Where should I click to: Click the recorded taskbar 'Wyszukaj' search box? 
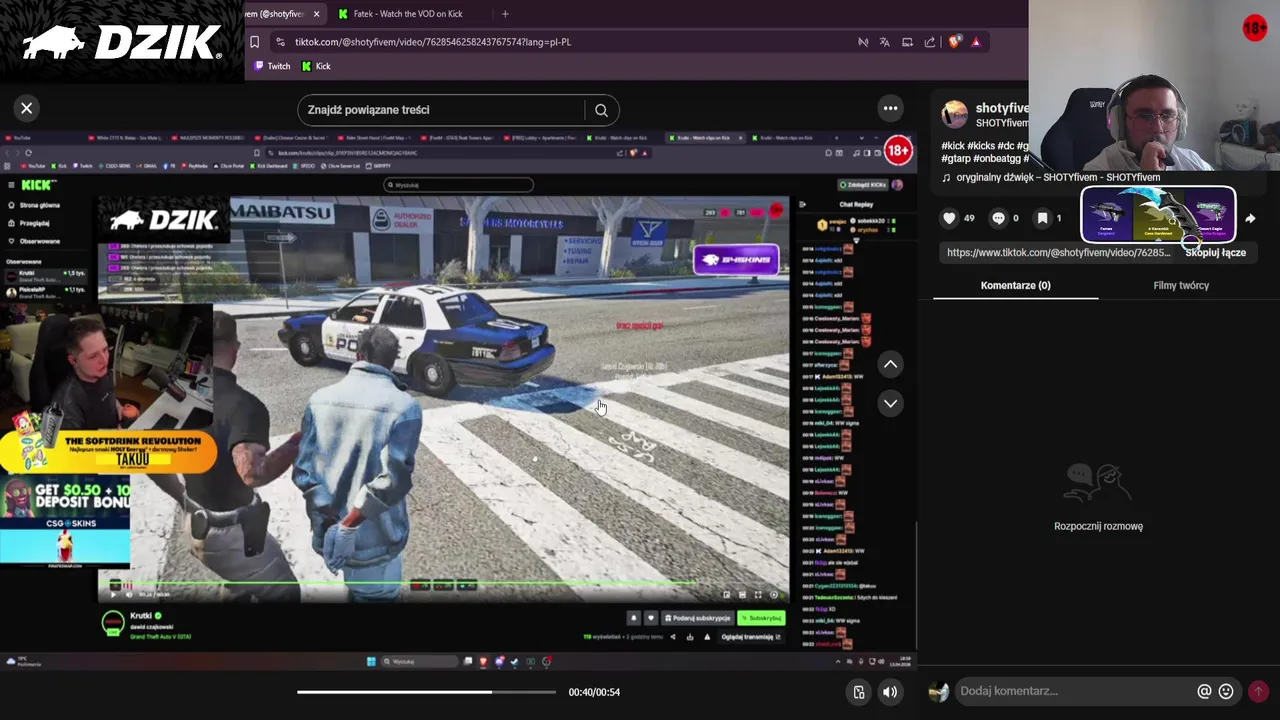pos(418,661)
